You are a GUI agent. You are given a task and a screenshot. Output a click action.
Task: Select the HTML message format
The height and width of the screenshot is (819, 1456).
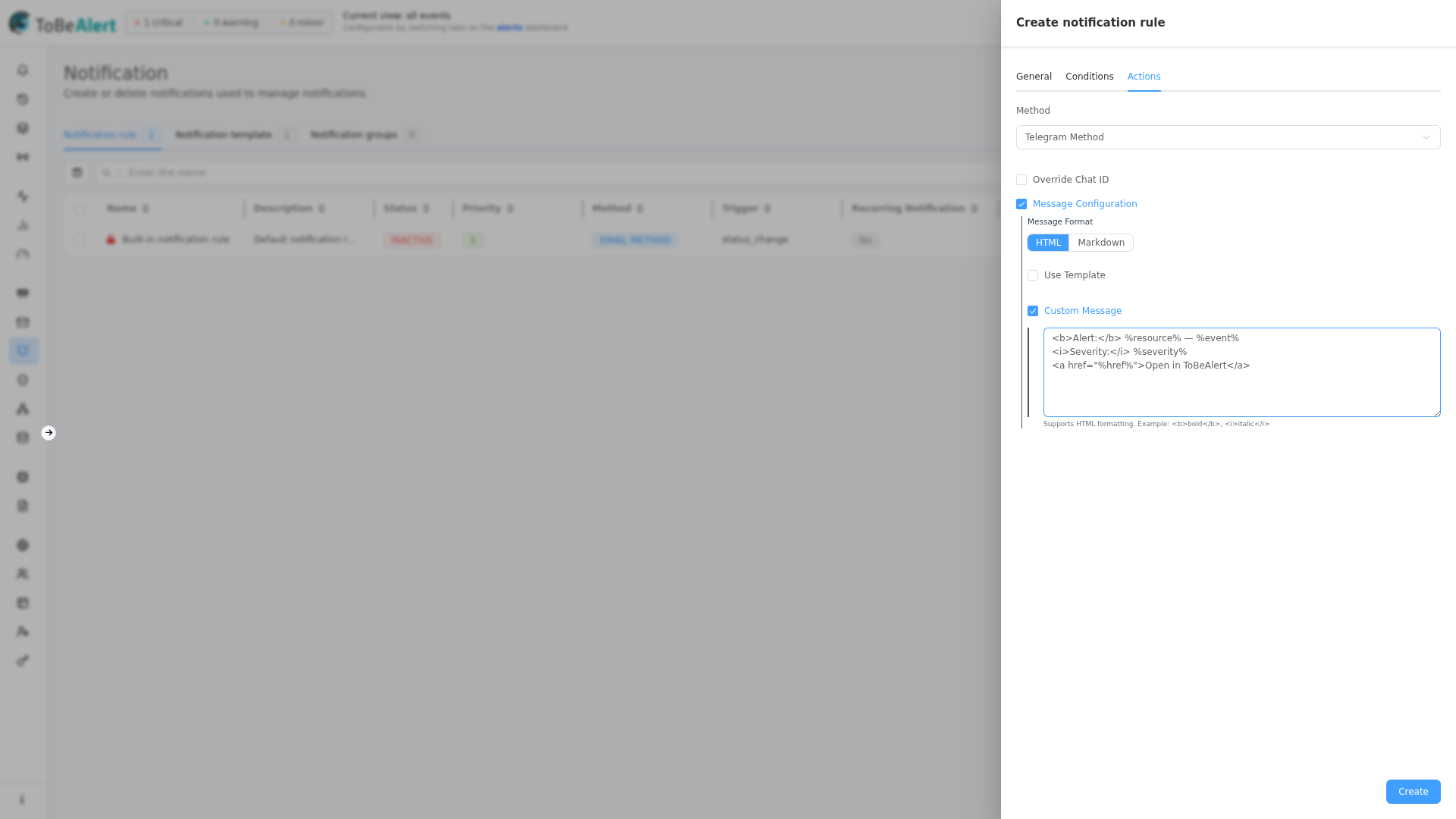(x=1048, y=243)
